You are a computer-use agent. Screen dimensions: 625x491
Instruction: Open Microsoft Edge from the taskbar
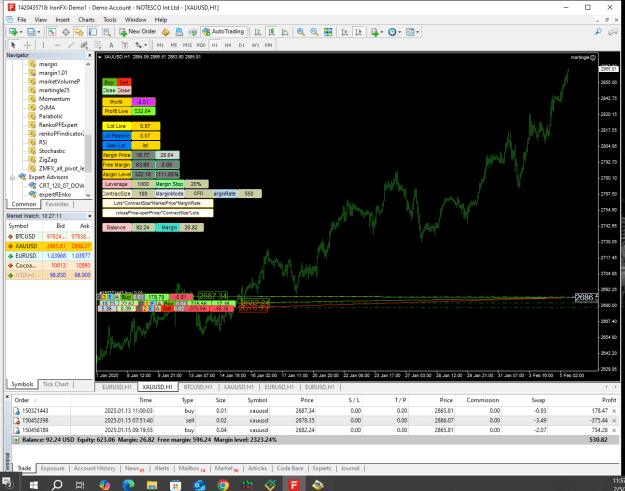(128, 485)
